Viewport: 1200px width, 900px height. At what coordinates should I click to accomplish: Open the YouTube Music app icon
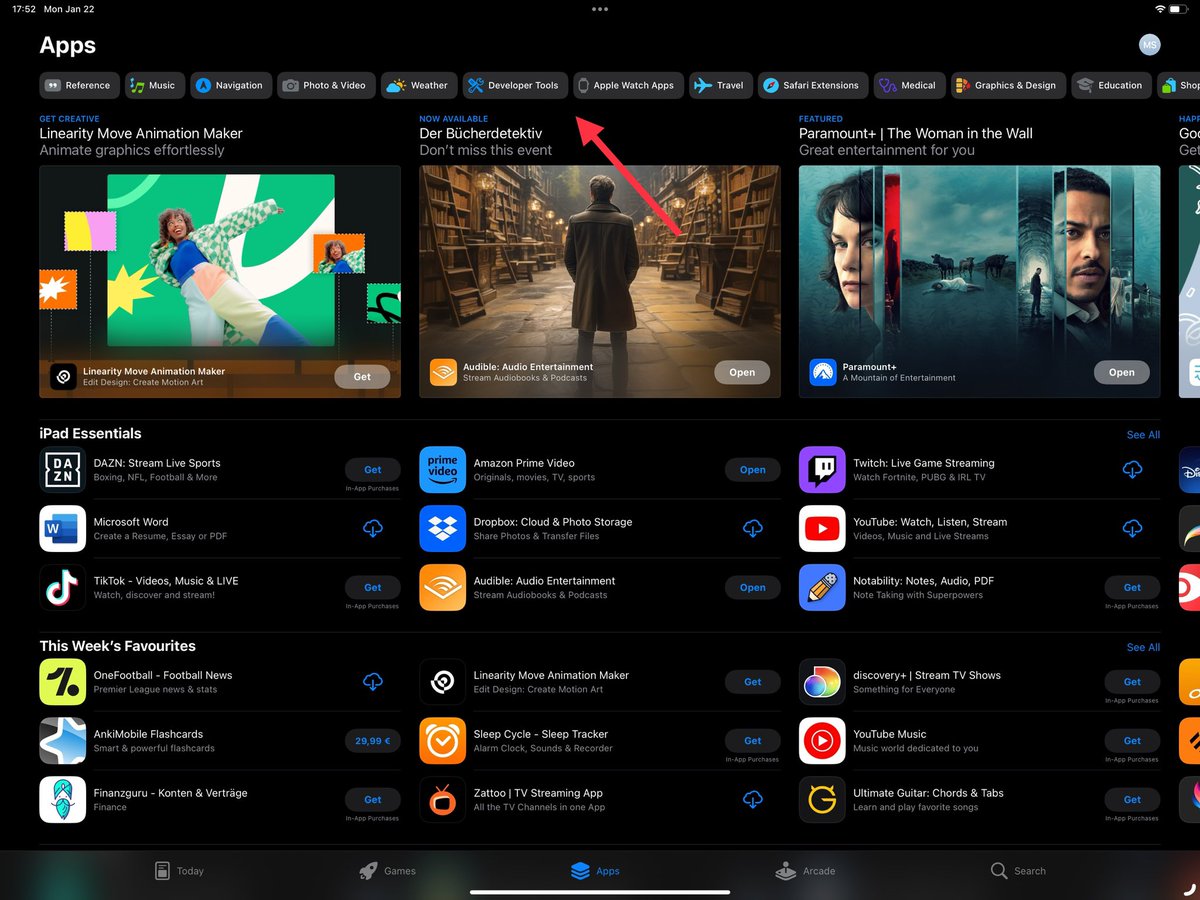coord(822,741)
